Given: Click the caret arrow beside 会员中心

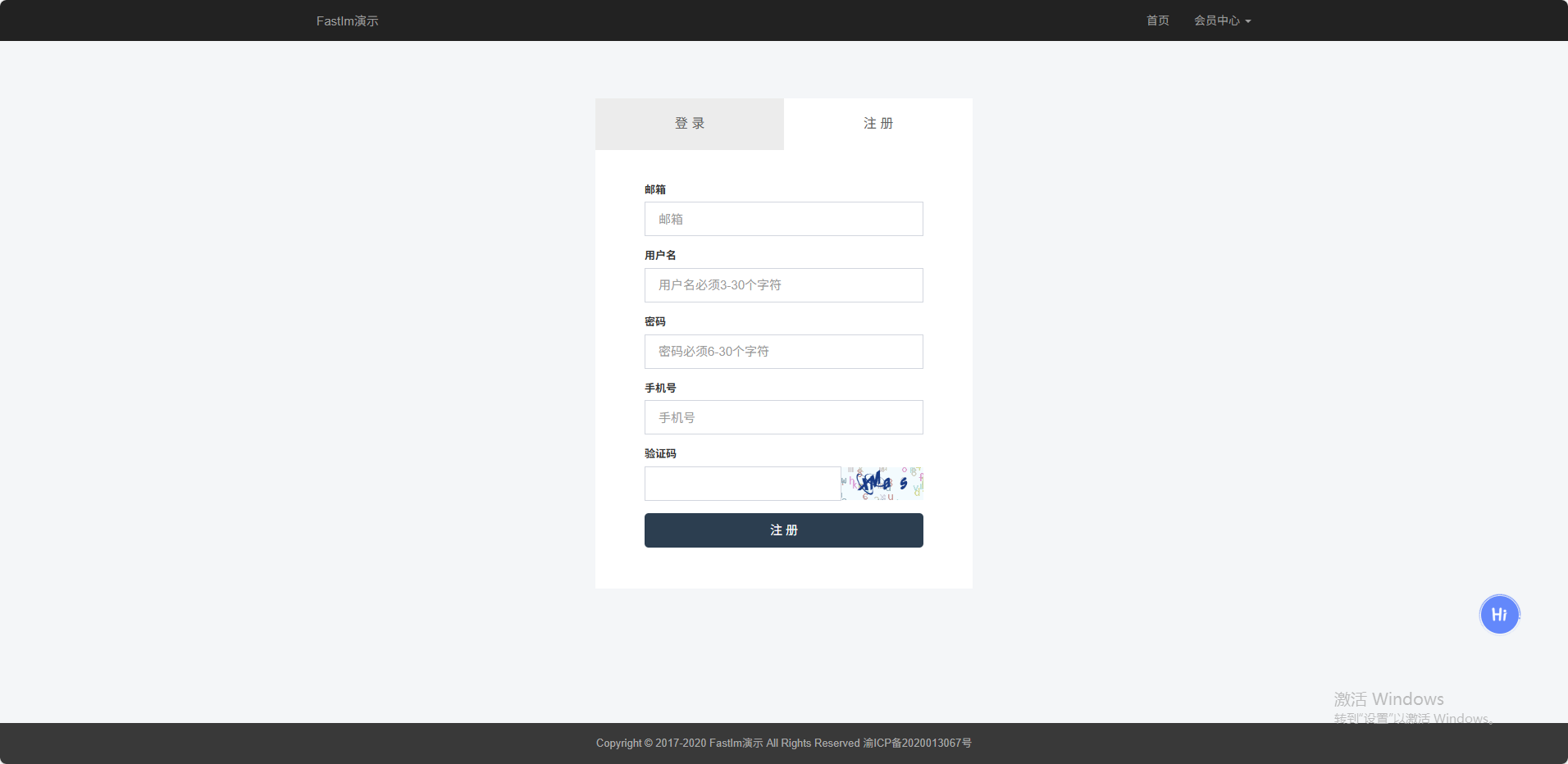Looking at the screenshot, I should click(x=1248, y=21).
